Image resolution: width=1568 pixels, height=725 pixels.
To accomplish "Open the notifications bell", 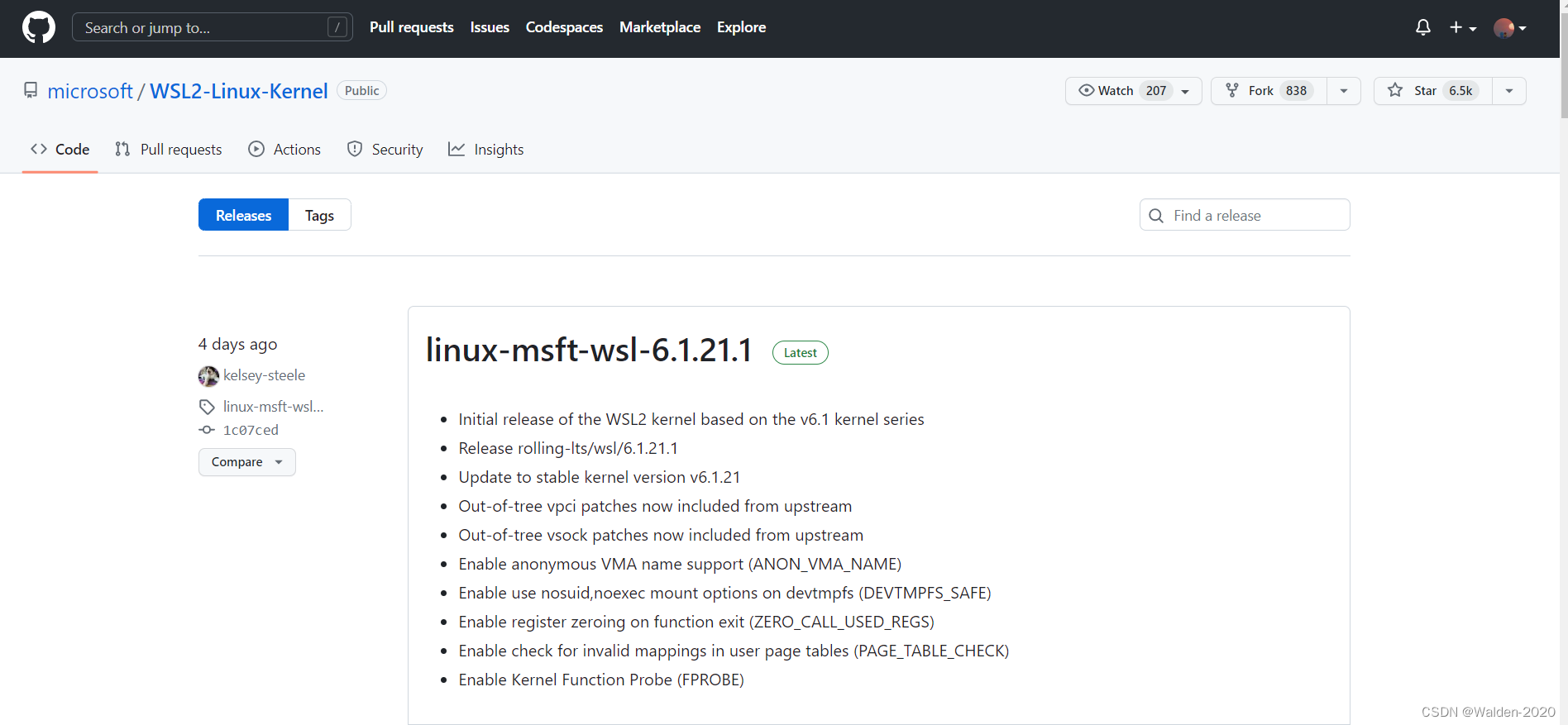I will coord(1422,27).
